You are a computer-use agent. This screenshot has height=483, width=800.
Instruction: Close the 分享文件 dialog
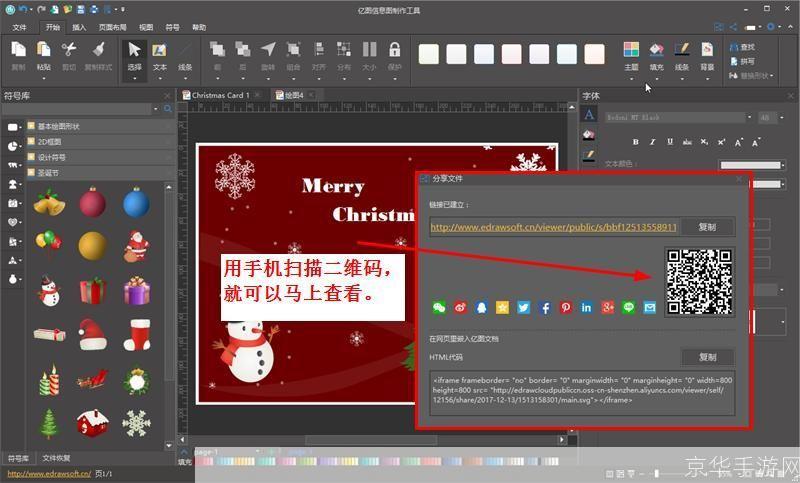tap(739, 179)
